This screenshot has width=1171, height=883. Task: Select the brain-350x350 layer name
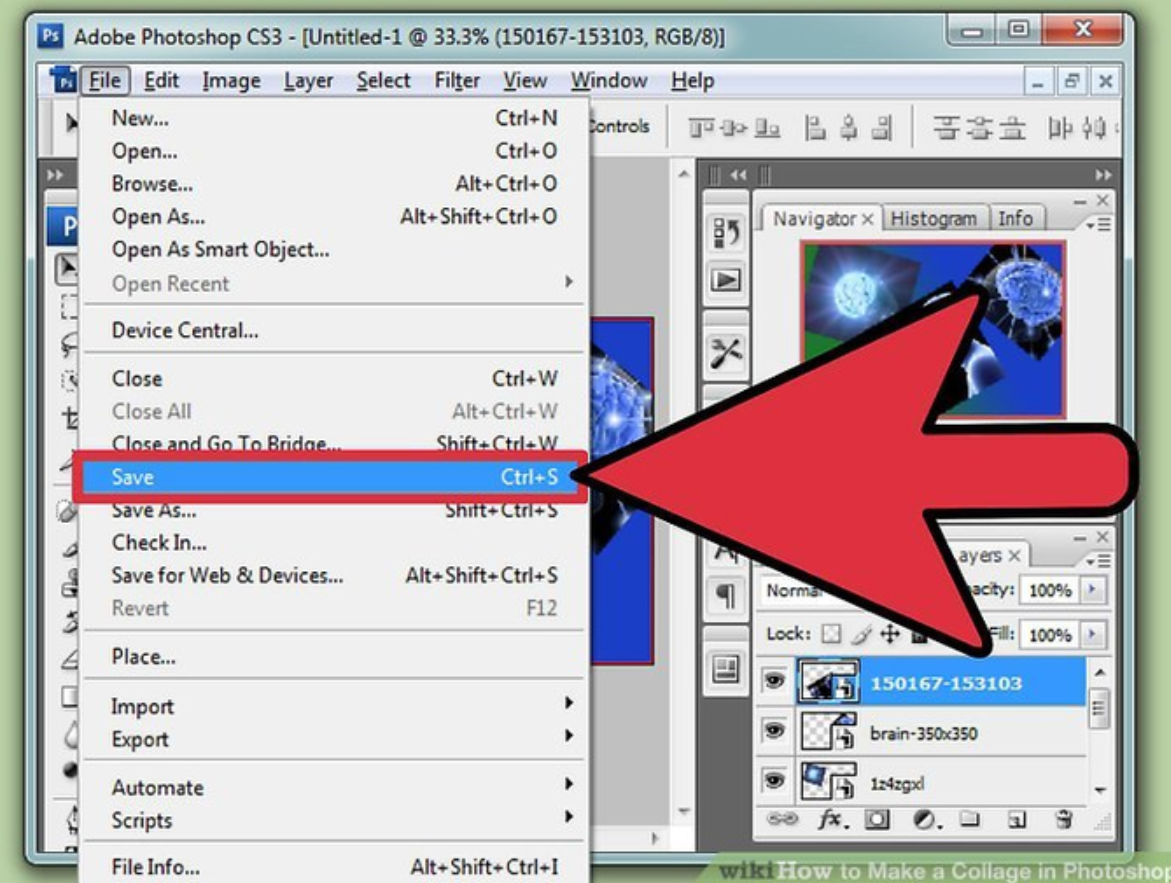923,734
